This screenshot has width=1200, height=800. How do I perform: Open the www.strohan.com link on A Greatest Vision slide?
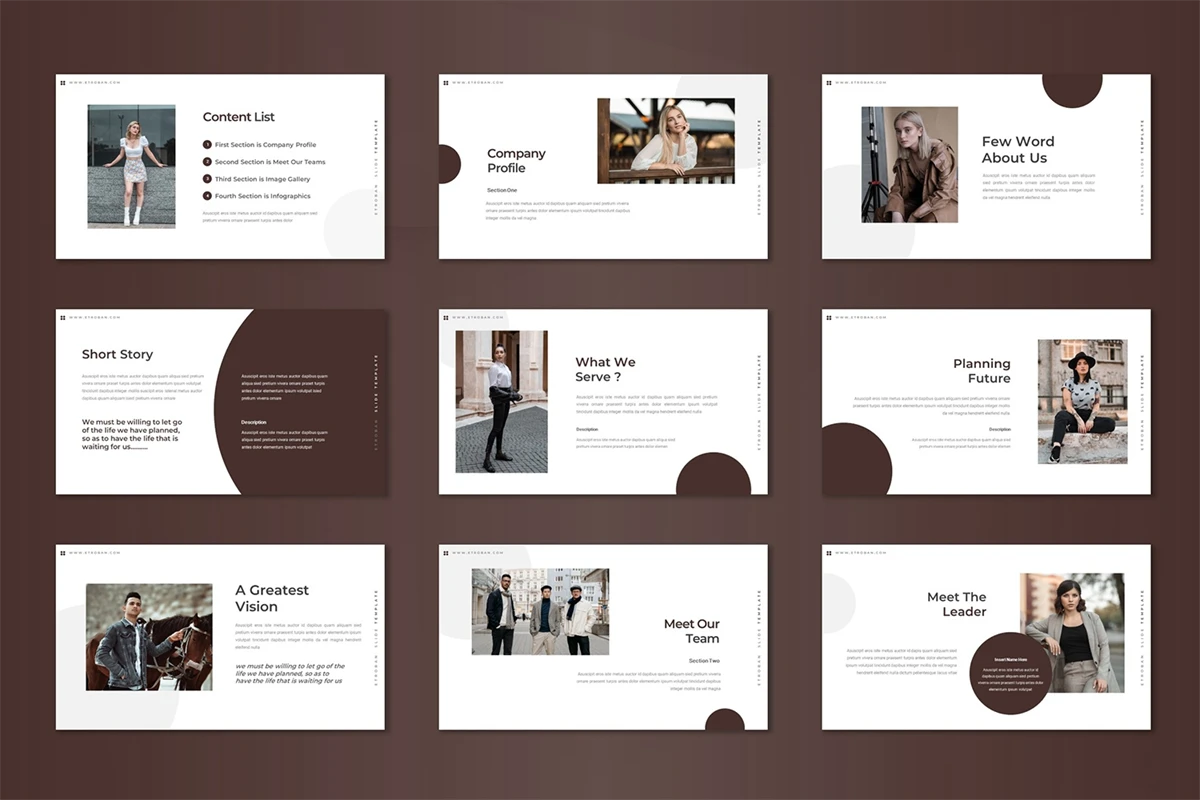coord(95,552)
